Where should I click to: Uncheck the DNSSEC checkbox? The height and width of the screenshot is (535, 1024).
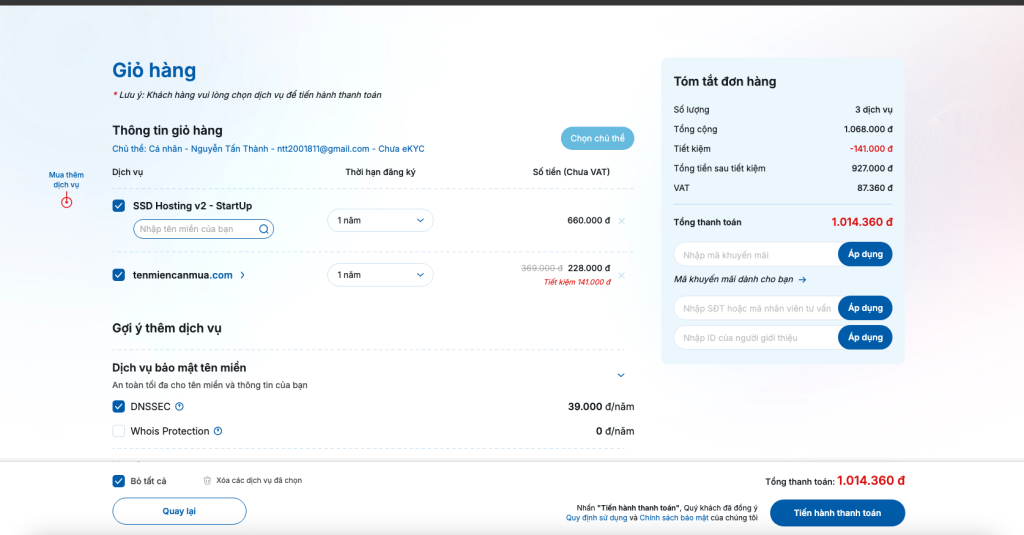point(119,407)
